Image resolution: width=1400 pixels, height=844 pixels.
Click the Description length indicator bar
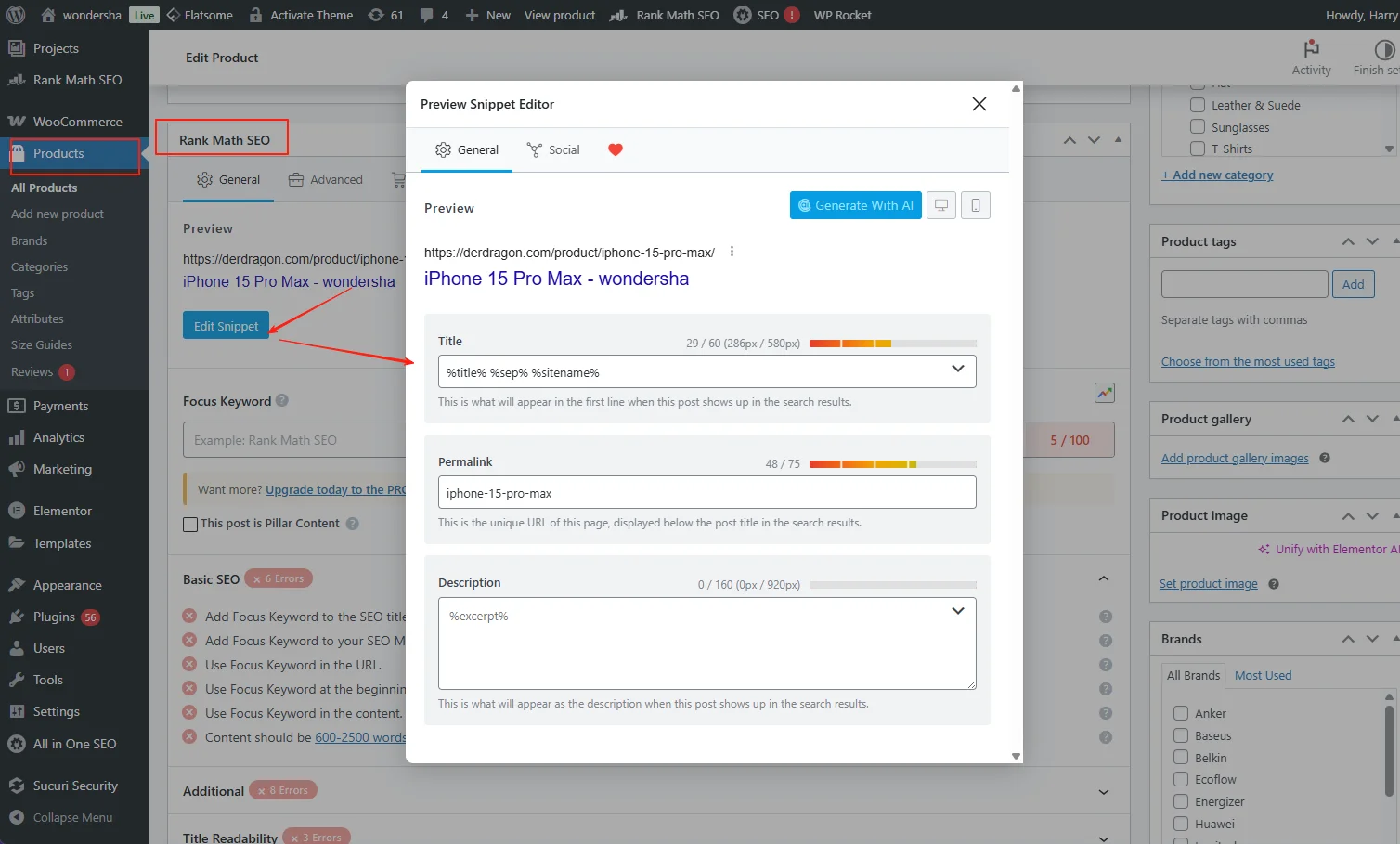click(x=893, y=585)
